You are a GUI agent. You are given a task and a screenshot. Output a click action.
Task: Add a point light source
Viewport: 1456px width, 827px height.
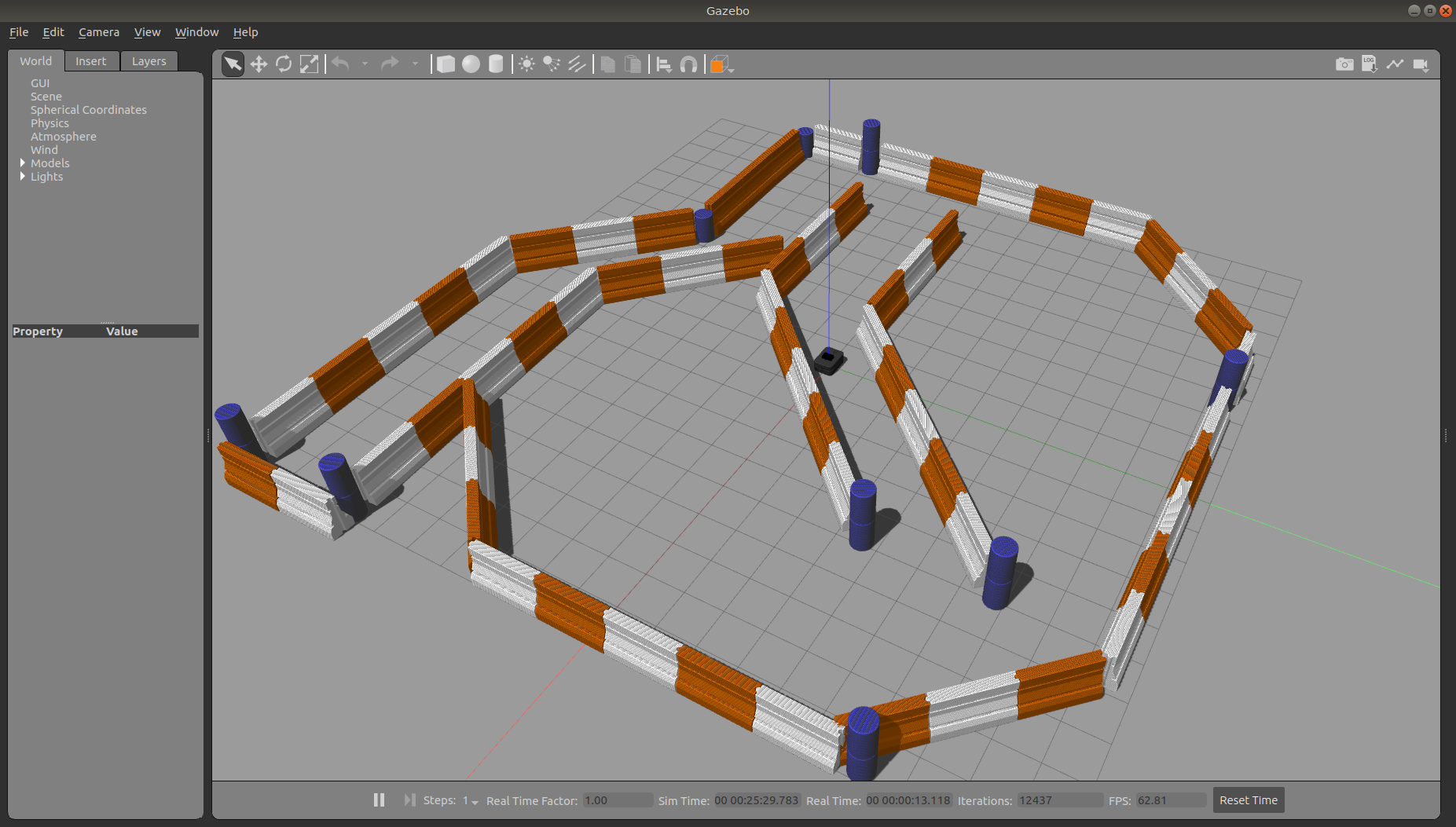[526, 64]
